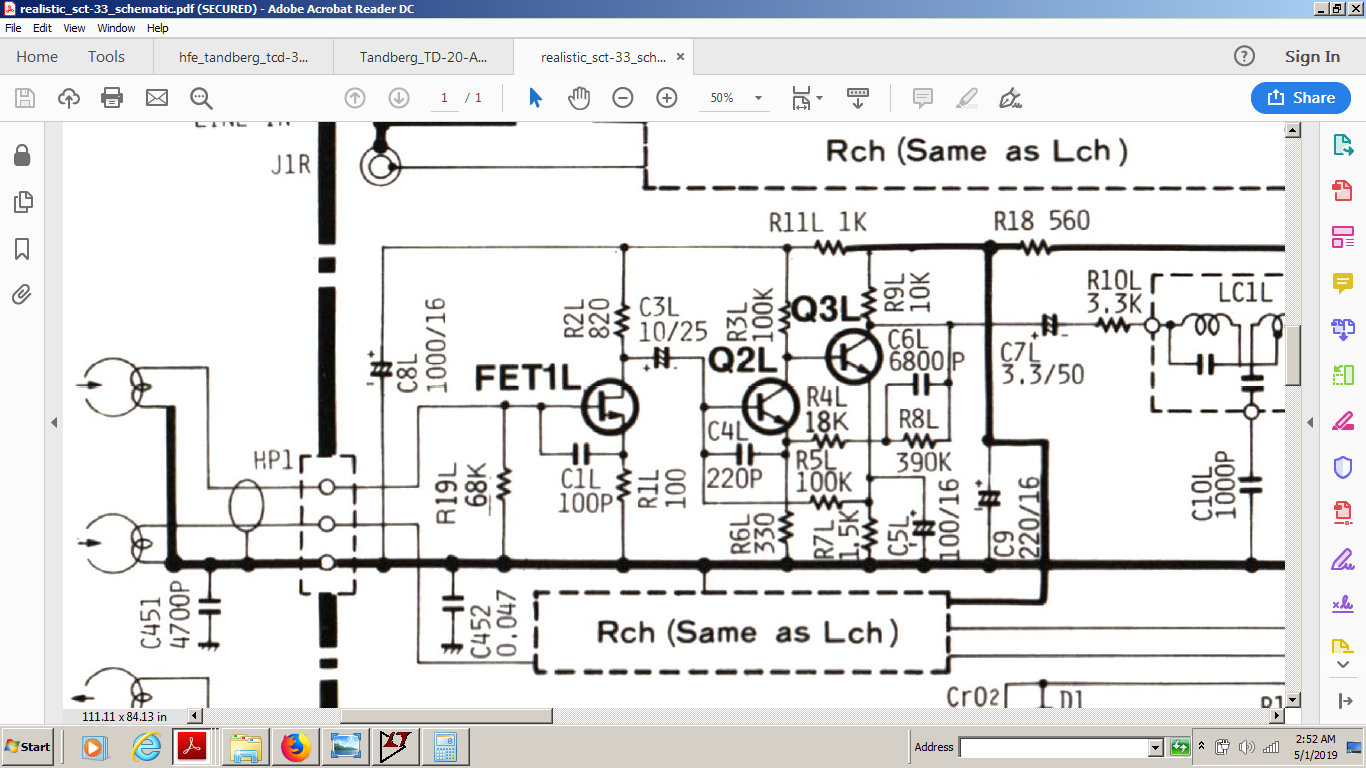Go to next page arrow
Viewport: 1366px width, 768px height.
pyautogui.click(x=398, y=98)
